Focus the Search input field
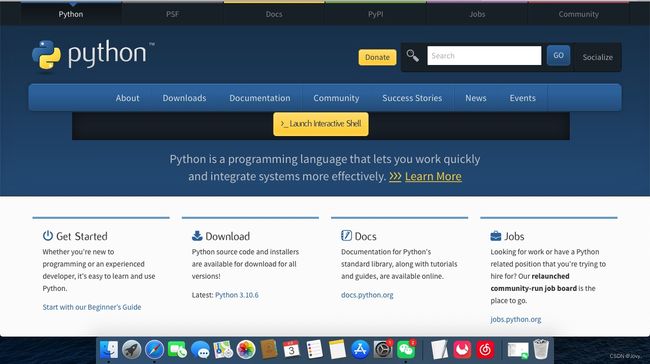Screen dimensions: 650x364 click(484, 56)
